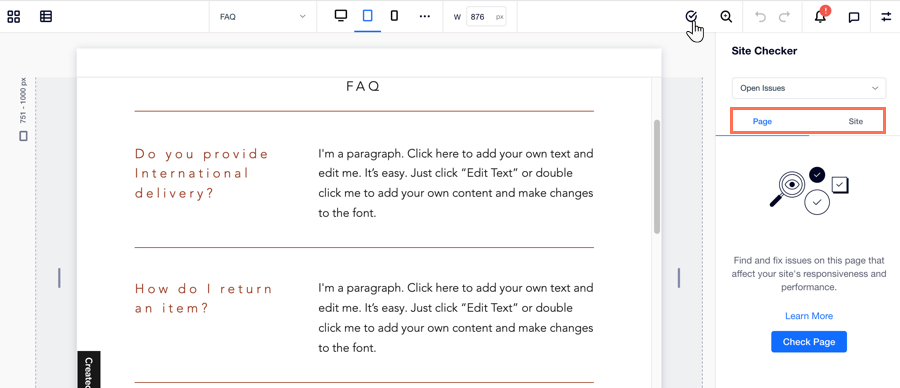
Task: Select the 'Do you provide International delivery?' question
Action: point(202,173)
